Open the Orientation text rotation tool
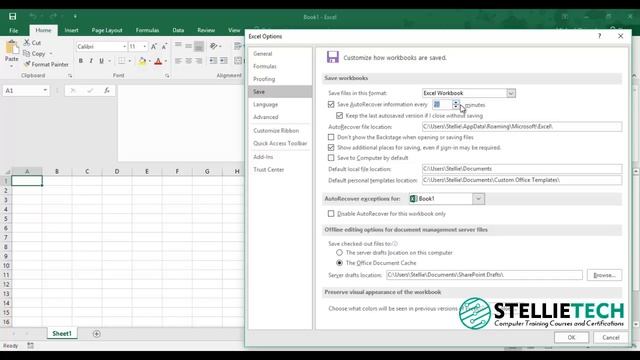The width and height of the screenshot is (640, 360). click(213, 46)
